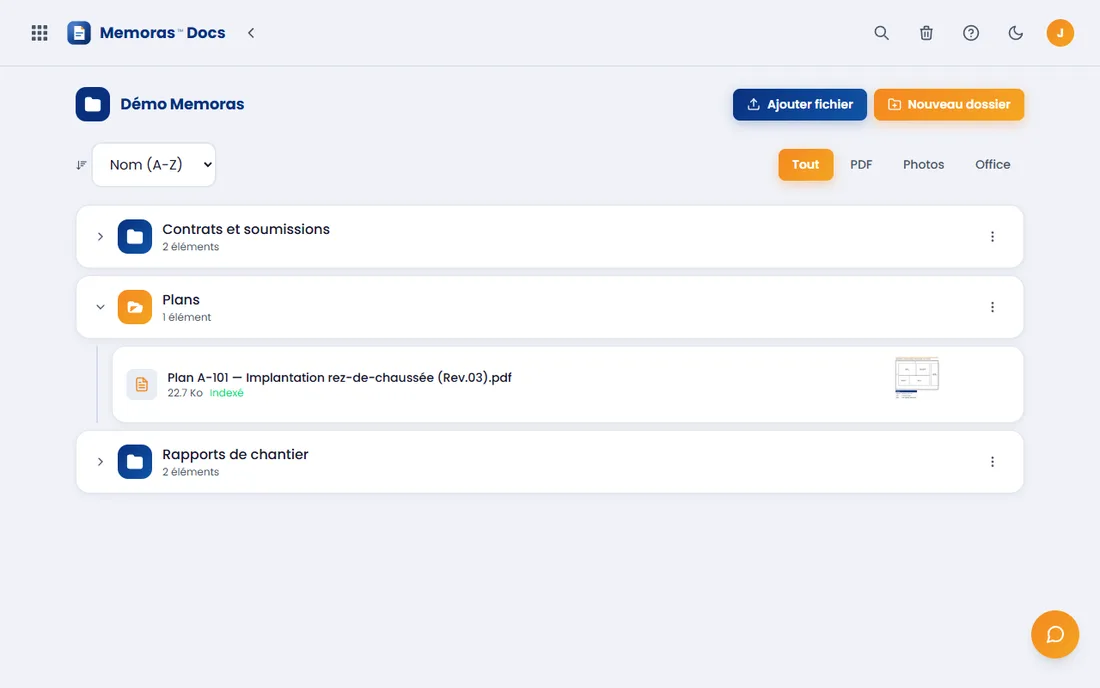Image resolution: width=1100 pixels, height=688 pixels.
Task: Select the Tout filter tab
Action: [x=805, y=165]
